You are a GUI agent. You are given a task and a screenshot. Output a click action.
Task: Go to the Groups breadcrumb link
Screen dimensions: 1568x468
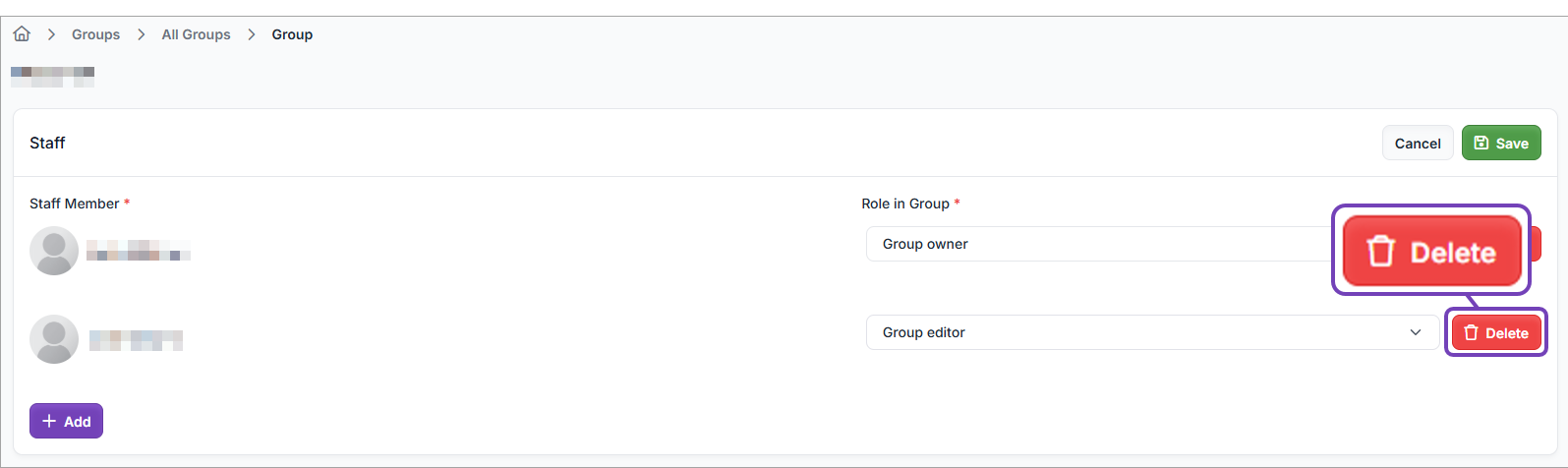pyautogui.click(x=95, y=34)
